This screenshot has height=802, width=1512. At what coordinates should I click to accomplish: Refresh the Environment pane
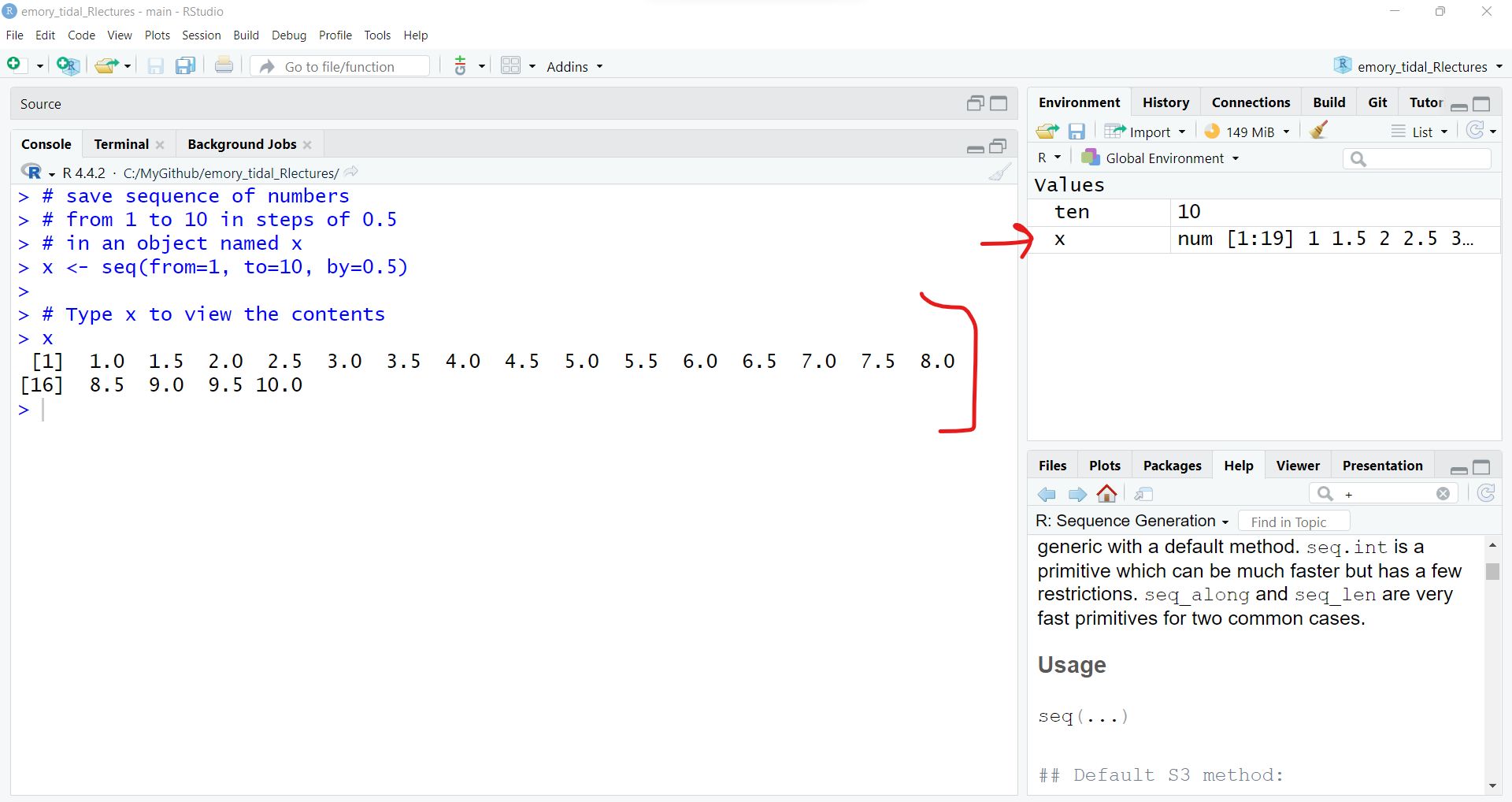[x=1475, y=131]
